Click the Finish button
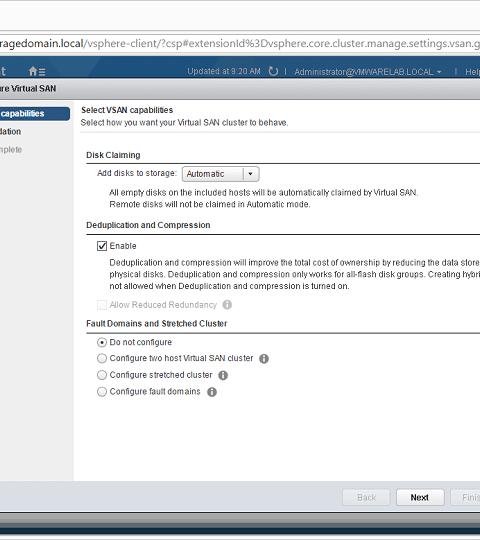The height and width of the screenshot is (540, 480). (465, 497)
